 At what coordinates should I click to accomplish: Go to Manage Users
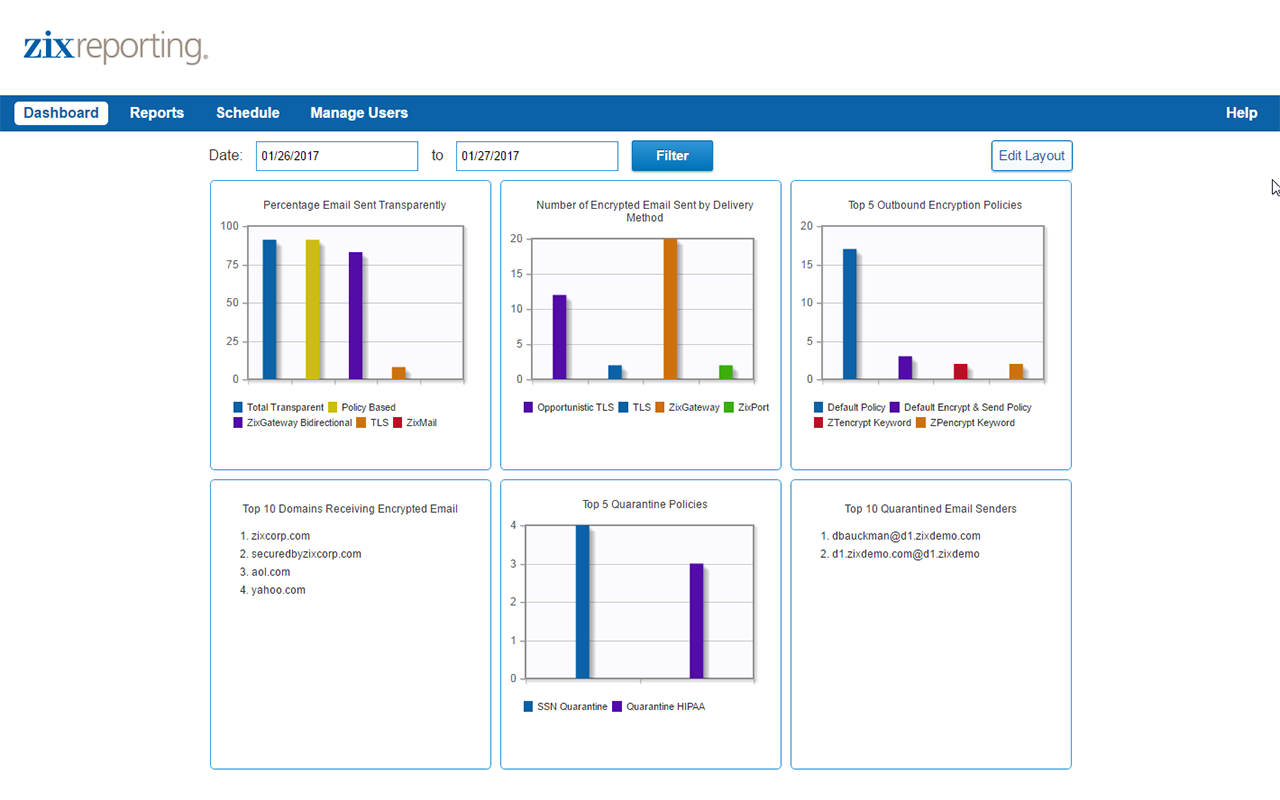point(359,113)
